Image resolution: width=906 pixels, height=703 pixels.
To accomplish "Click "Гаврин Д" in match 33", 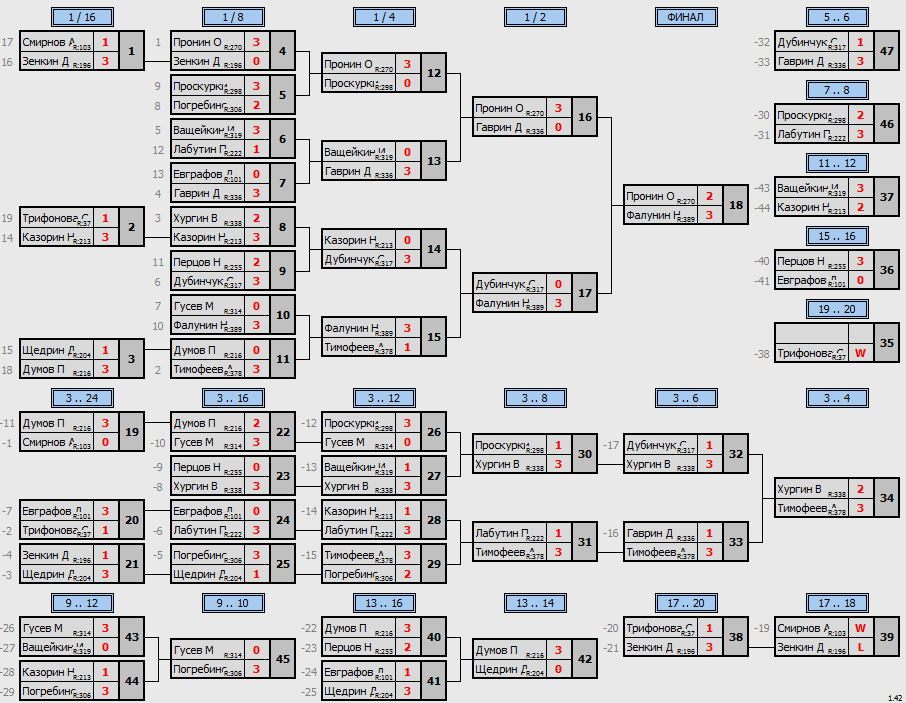I will click(x=649, y=533).
